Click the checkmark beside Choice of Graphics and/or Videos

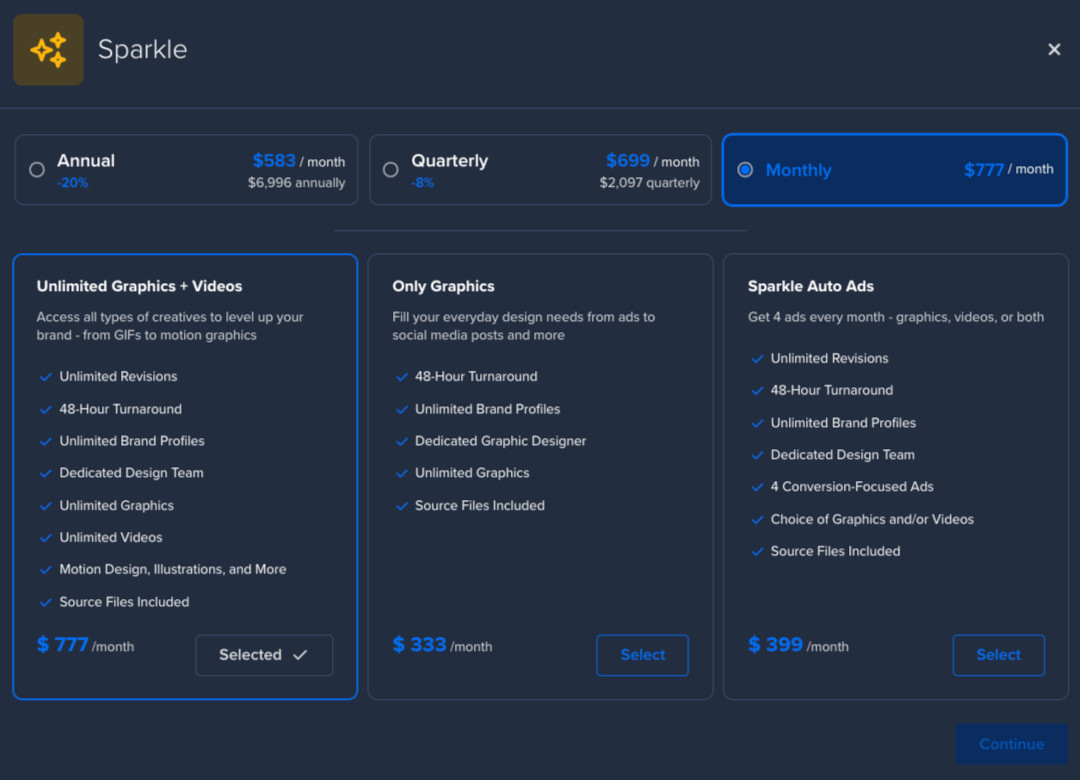click(x=757, y=520)
